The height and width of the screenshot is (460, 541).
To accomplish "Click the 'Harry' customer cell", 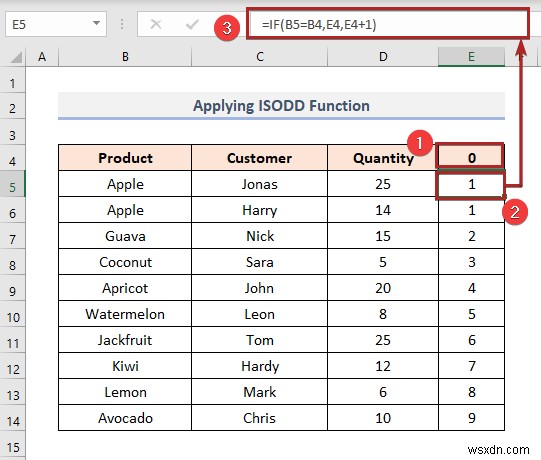I will pyautogui.click(x=259, y=210).
